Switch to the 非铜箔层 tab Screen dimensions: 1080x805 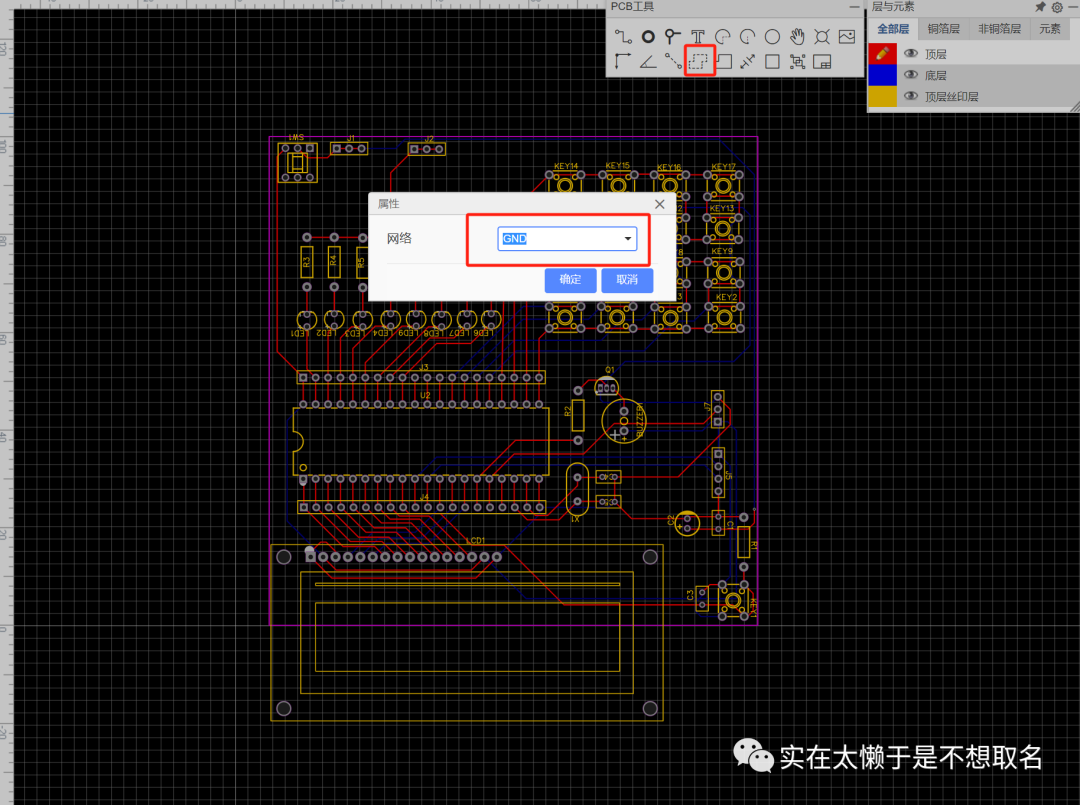tap(999, 28)
